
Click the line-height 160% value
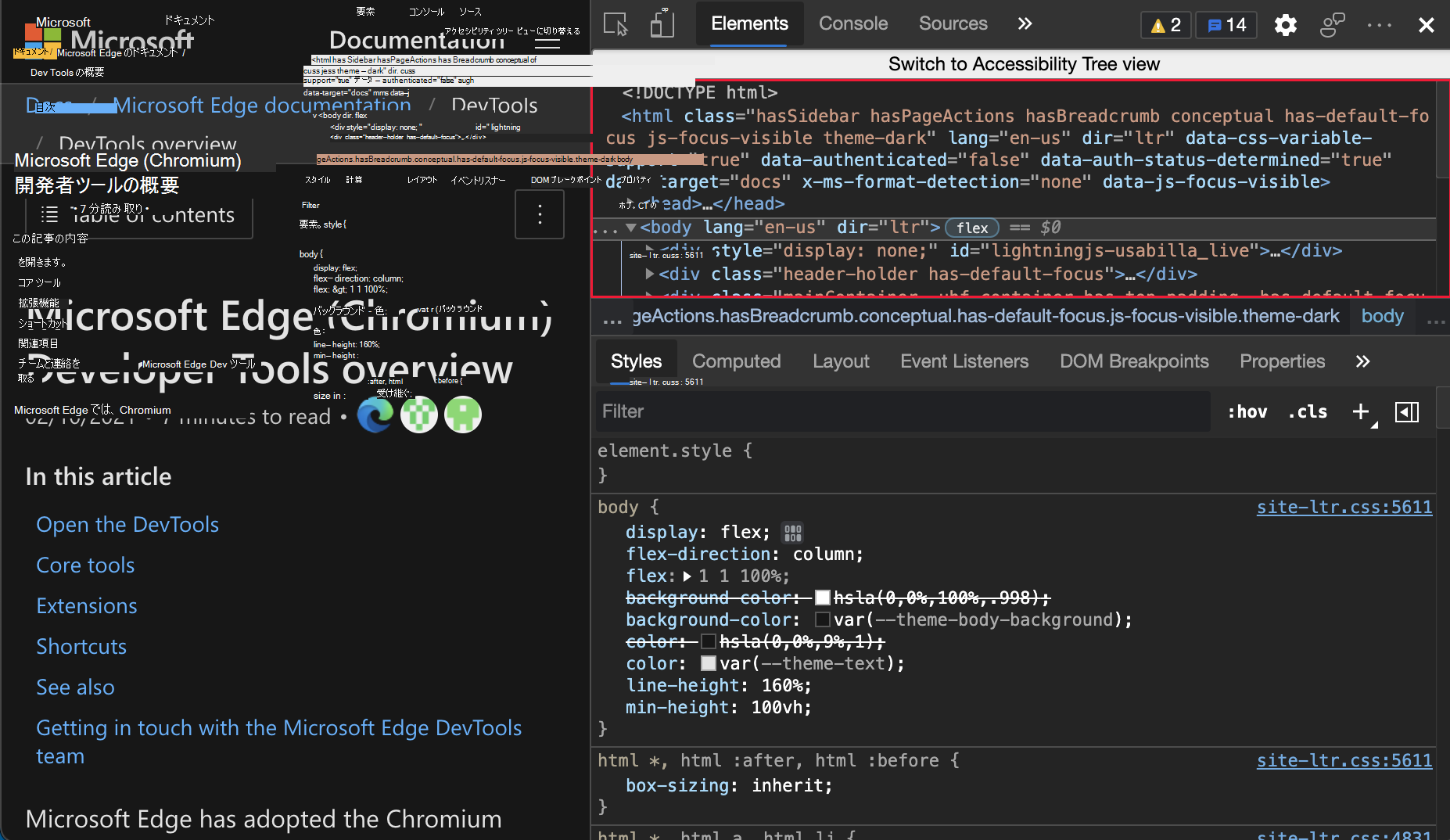click(781, 686)
